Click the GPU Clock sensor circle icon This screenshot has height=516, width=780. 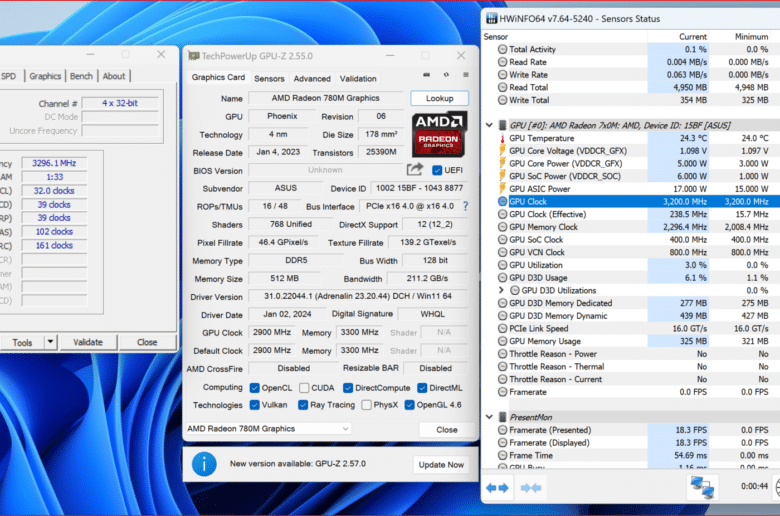click(502, 202)
